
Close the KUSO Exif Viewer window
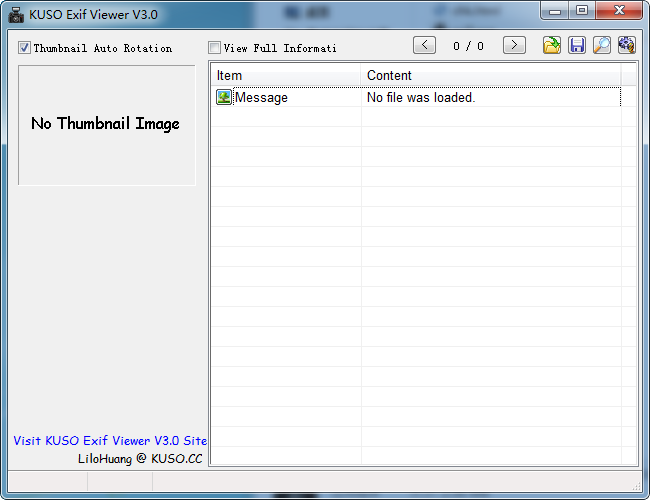[619, 10]
